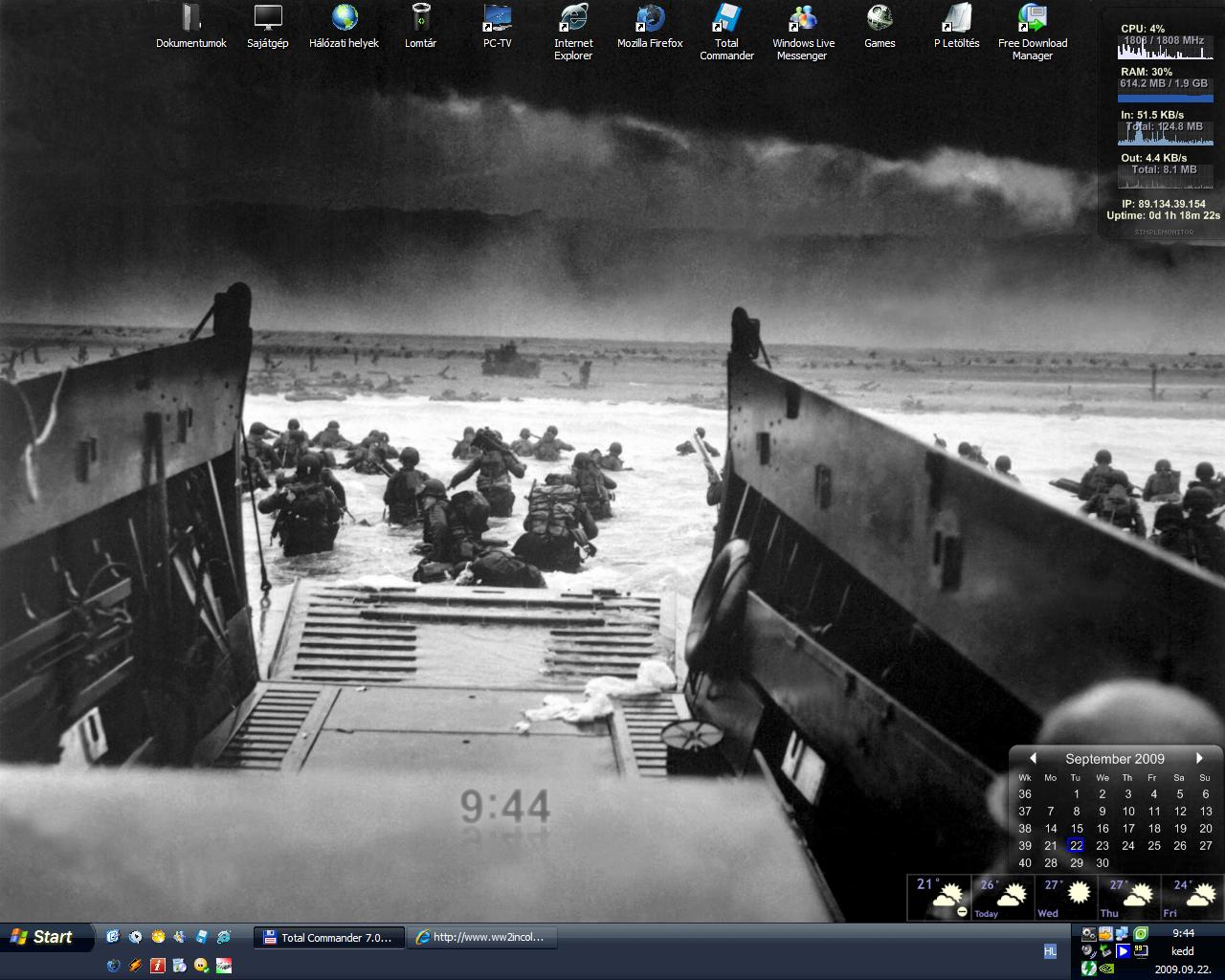Viewport: 1225px width, 980px height.
Task: Launch Total Commander desktop shortcut
Action: point(726,33)
